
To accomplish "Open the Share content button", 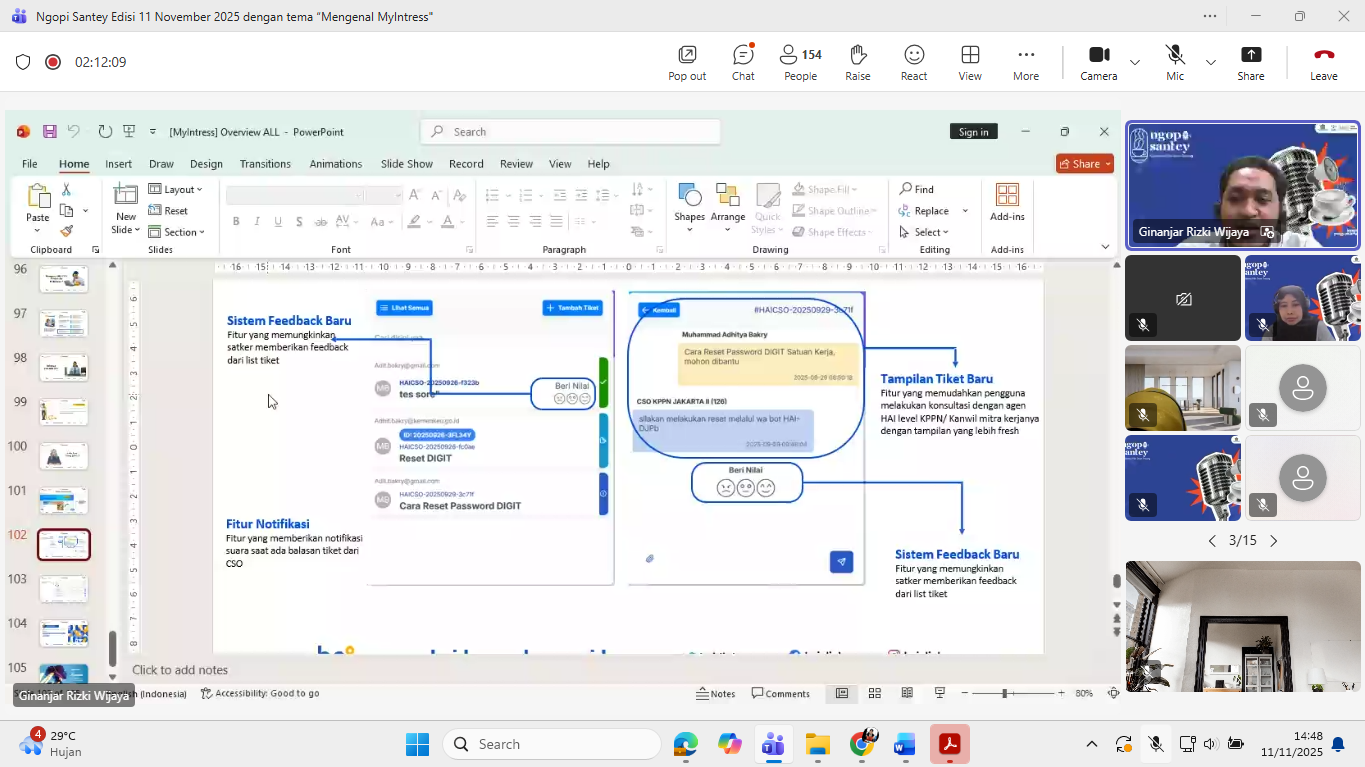I will (x=1250, y=62).
